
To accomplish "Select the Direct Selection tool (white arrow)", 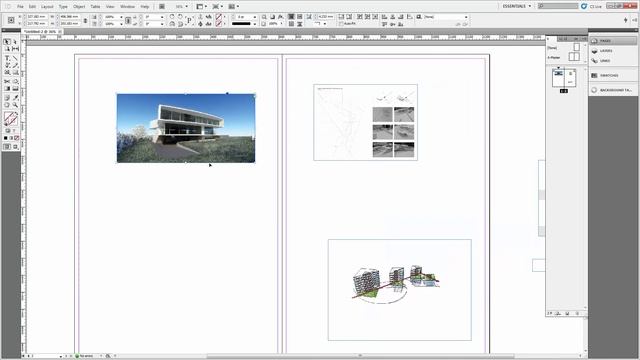I will (x=15, y=42).
